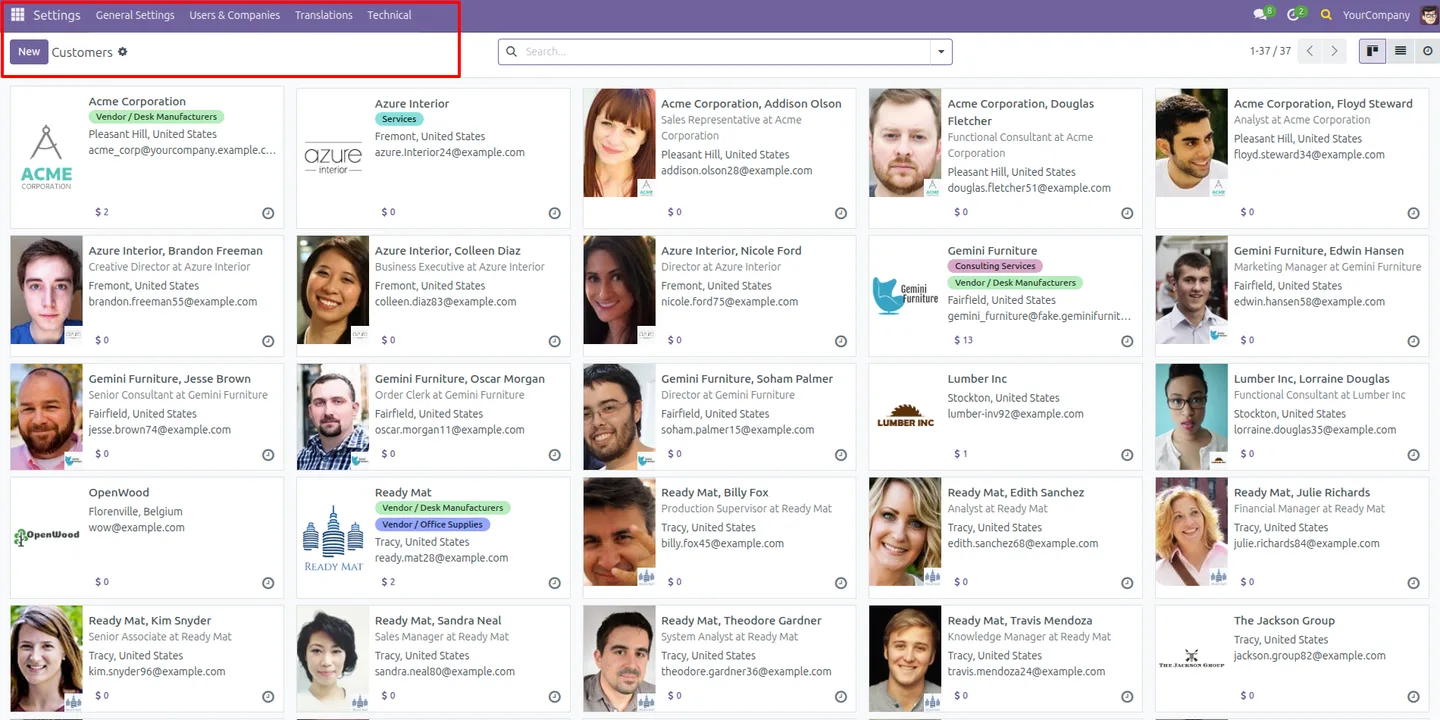Viewport: 1440px width, 720px height.
Task: Click activity clock on OpenWood card
Action: pyautogui.click(x=268, y=583)
